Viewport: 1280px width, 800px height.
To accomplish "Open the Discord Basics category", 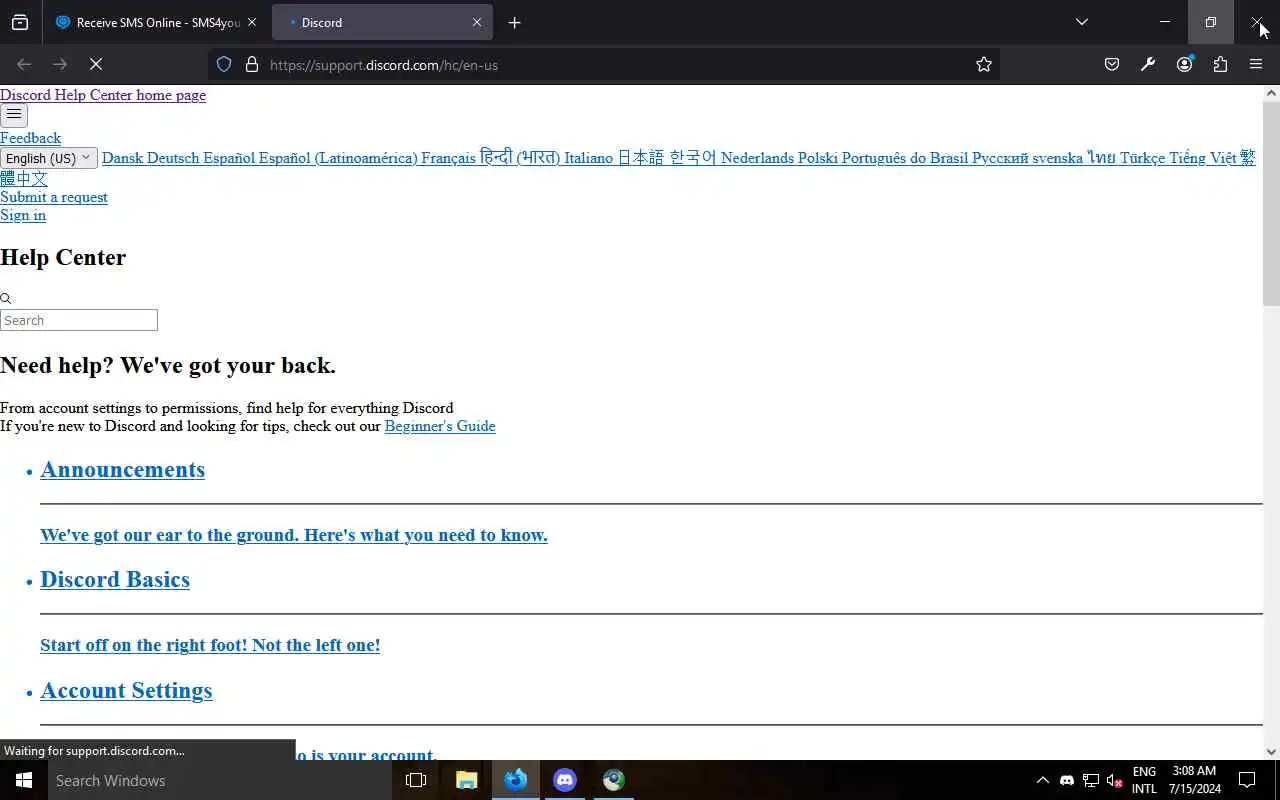I will [115, 580].
